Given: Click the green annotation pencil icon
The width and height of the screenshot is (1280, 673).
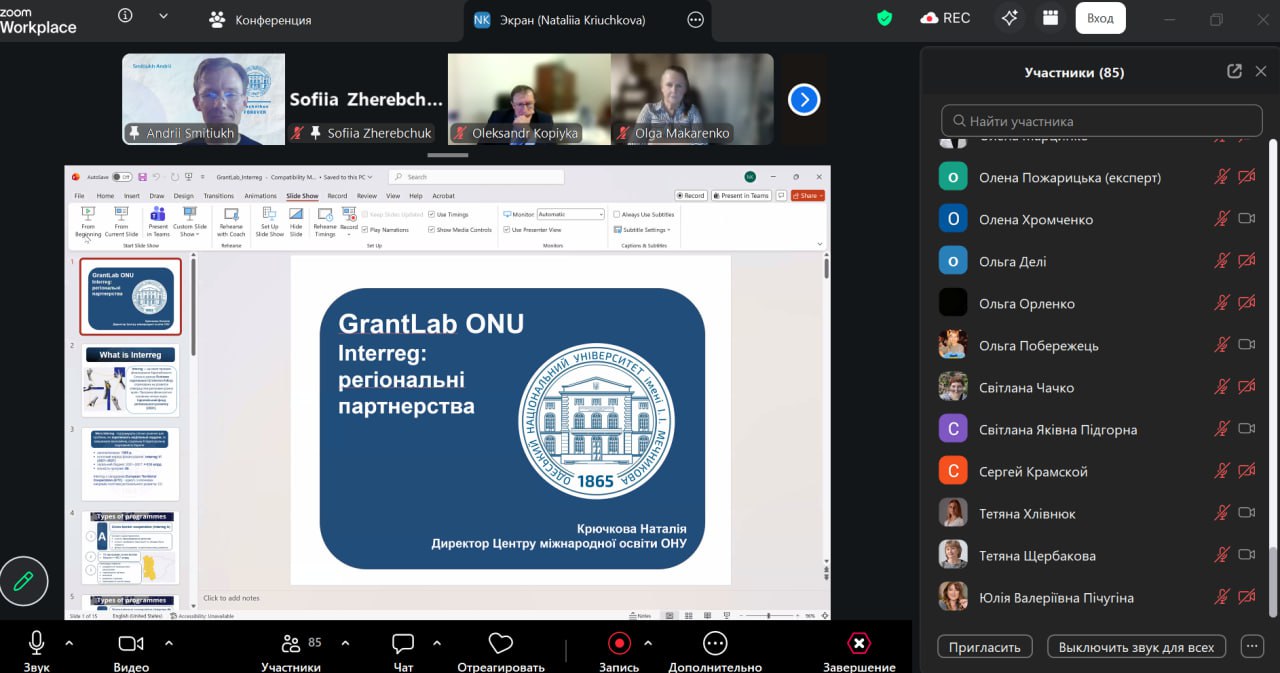Looking at the screenshot, I should (23, 581).
